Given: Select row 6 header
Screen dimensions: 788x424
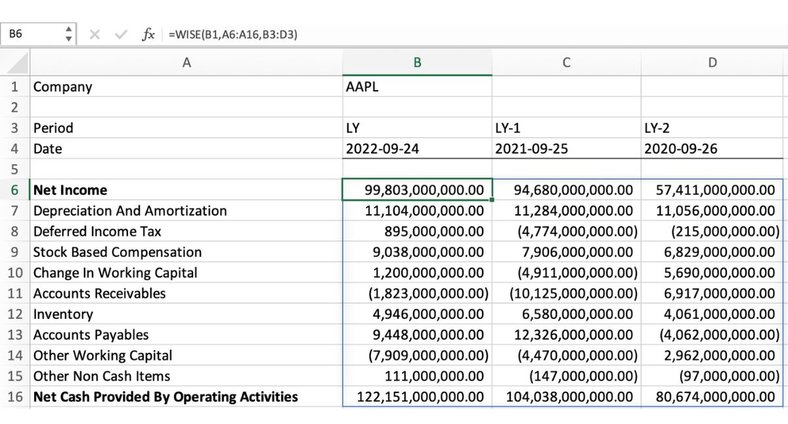Looking at the screenshot, I should (x=14, y=190).
